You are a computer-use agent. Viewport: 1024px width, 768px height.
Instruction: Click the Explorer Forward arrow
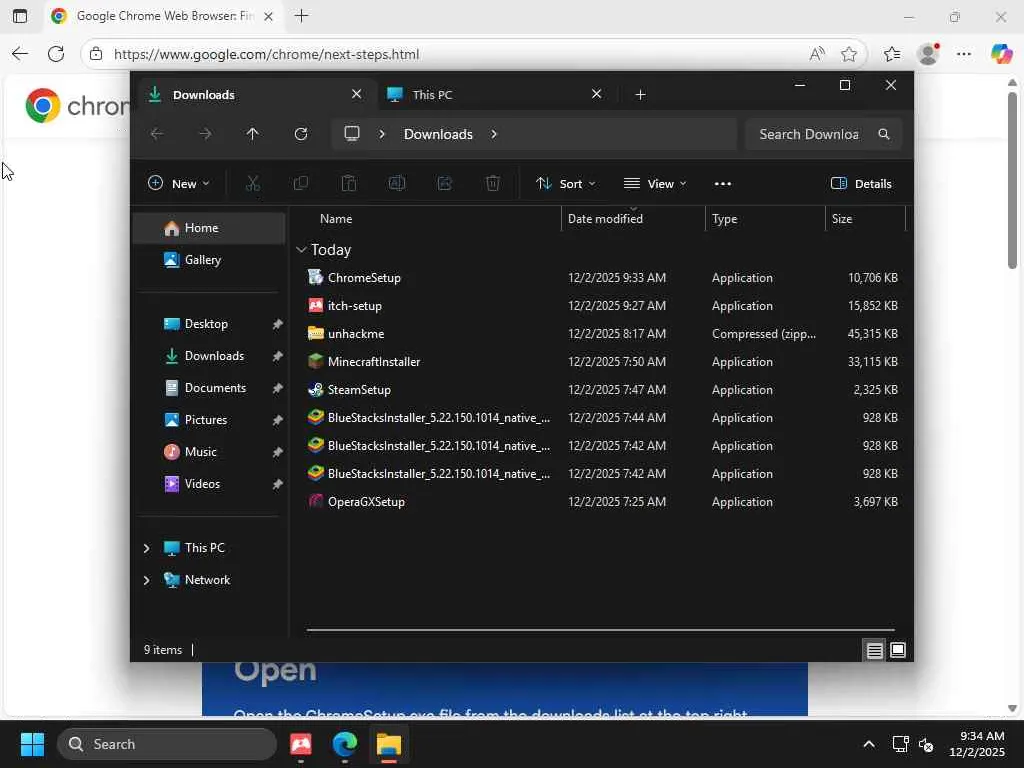205,134
